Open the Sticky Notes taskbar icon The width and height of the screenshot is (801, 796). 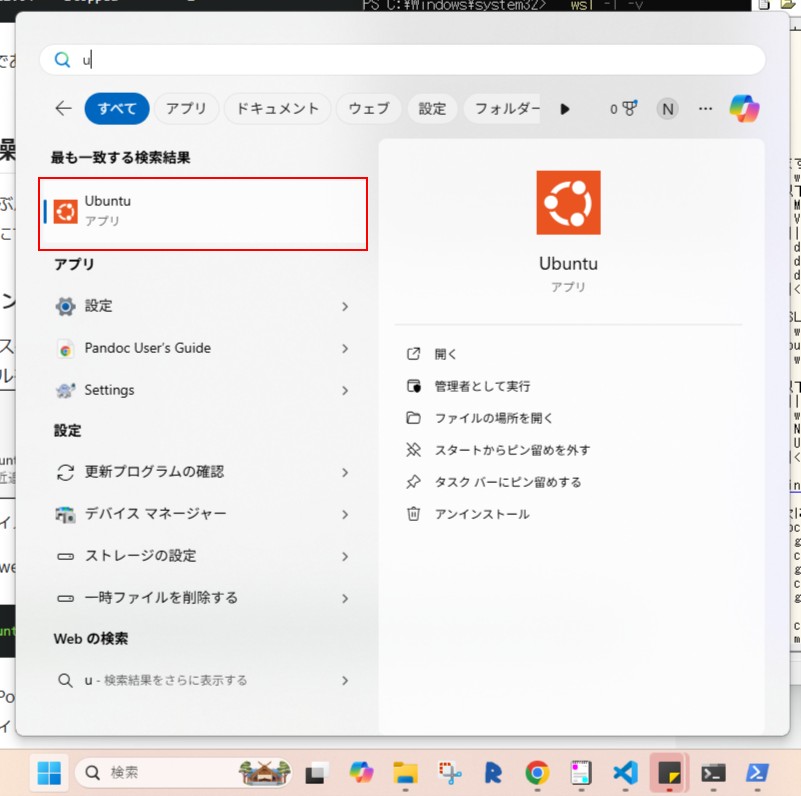pos(669,772)
